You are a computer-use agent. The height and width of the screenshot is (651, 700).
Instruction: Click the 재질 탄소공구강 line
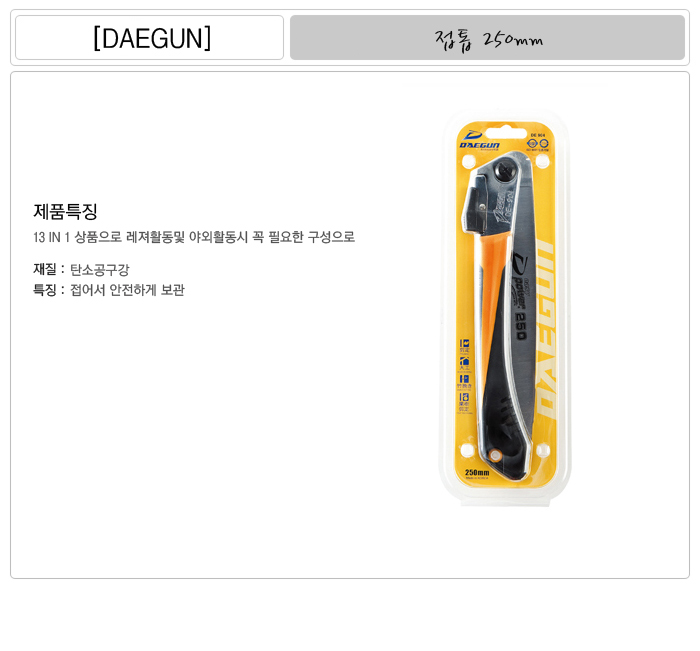pos(81,269)
